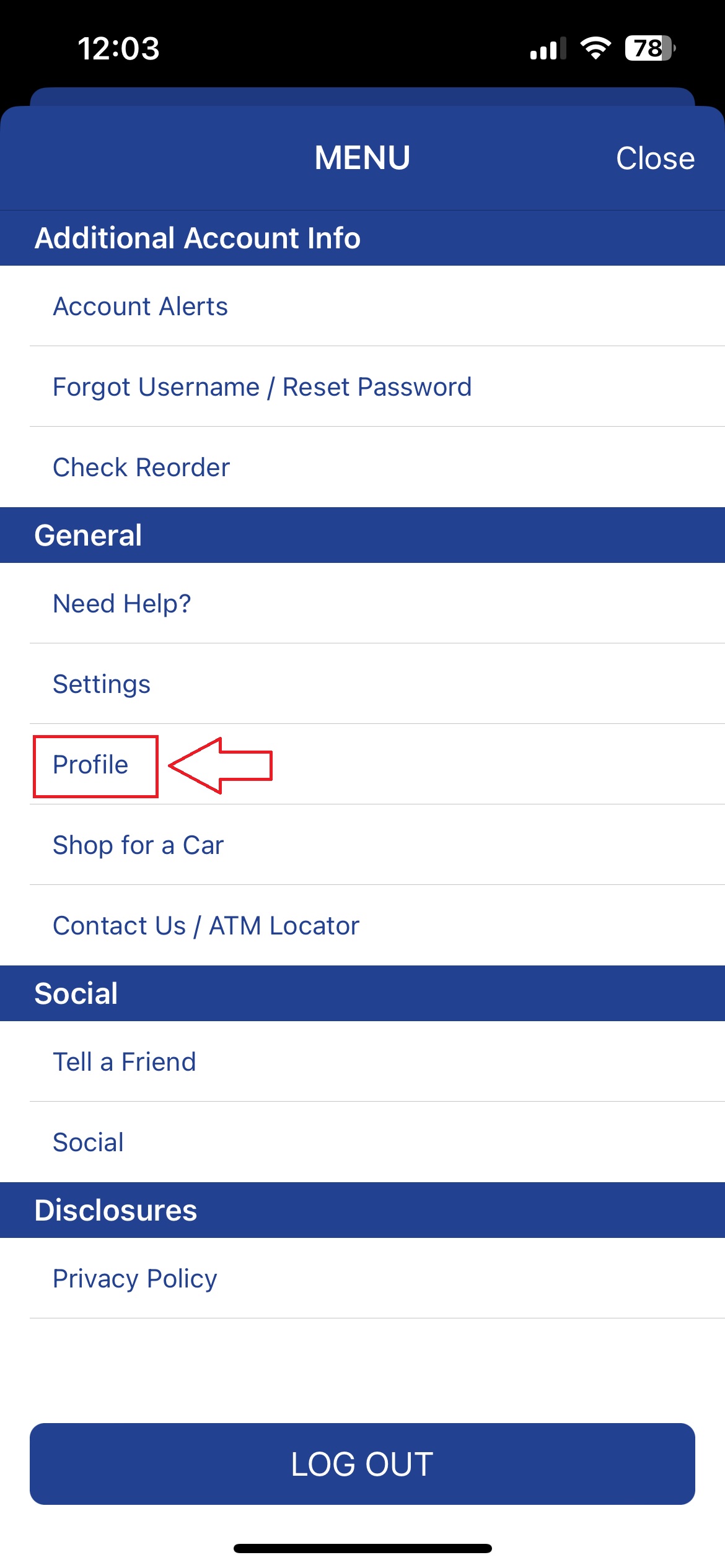Open the Profile menu item

[x=362, y=764]
